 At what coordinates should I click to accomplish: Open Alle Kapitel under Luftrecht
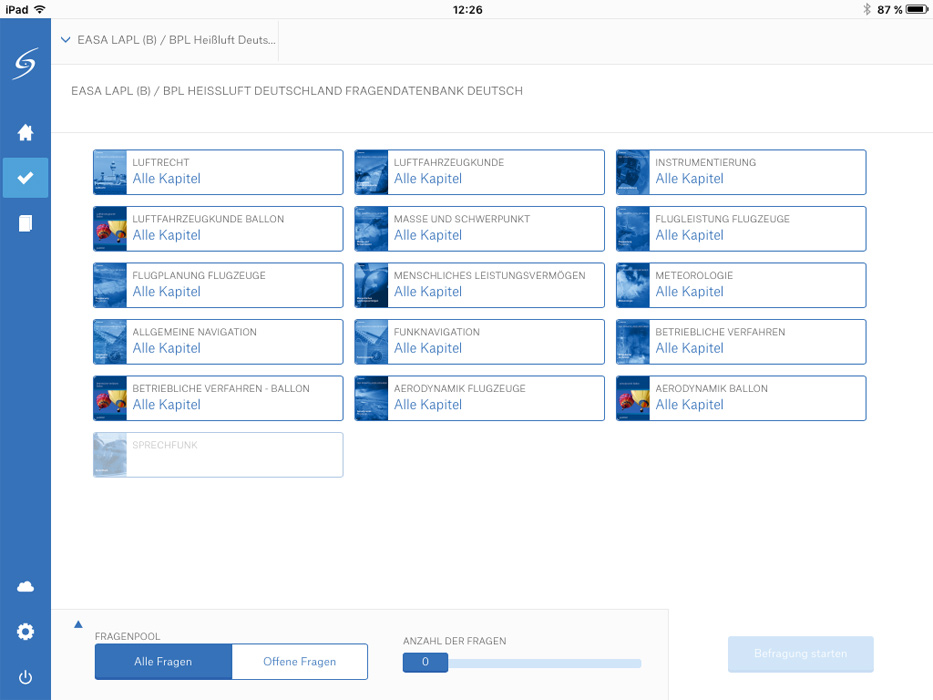pos(167,179)
